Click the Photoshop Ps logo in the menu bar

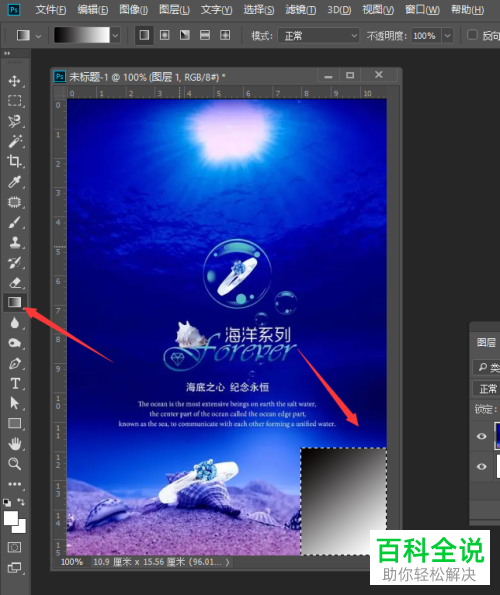pyautogui.click(x=14, y=9)
